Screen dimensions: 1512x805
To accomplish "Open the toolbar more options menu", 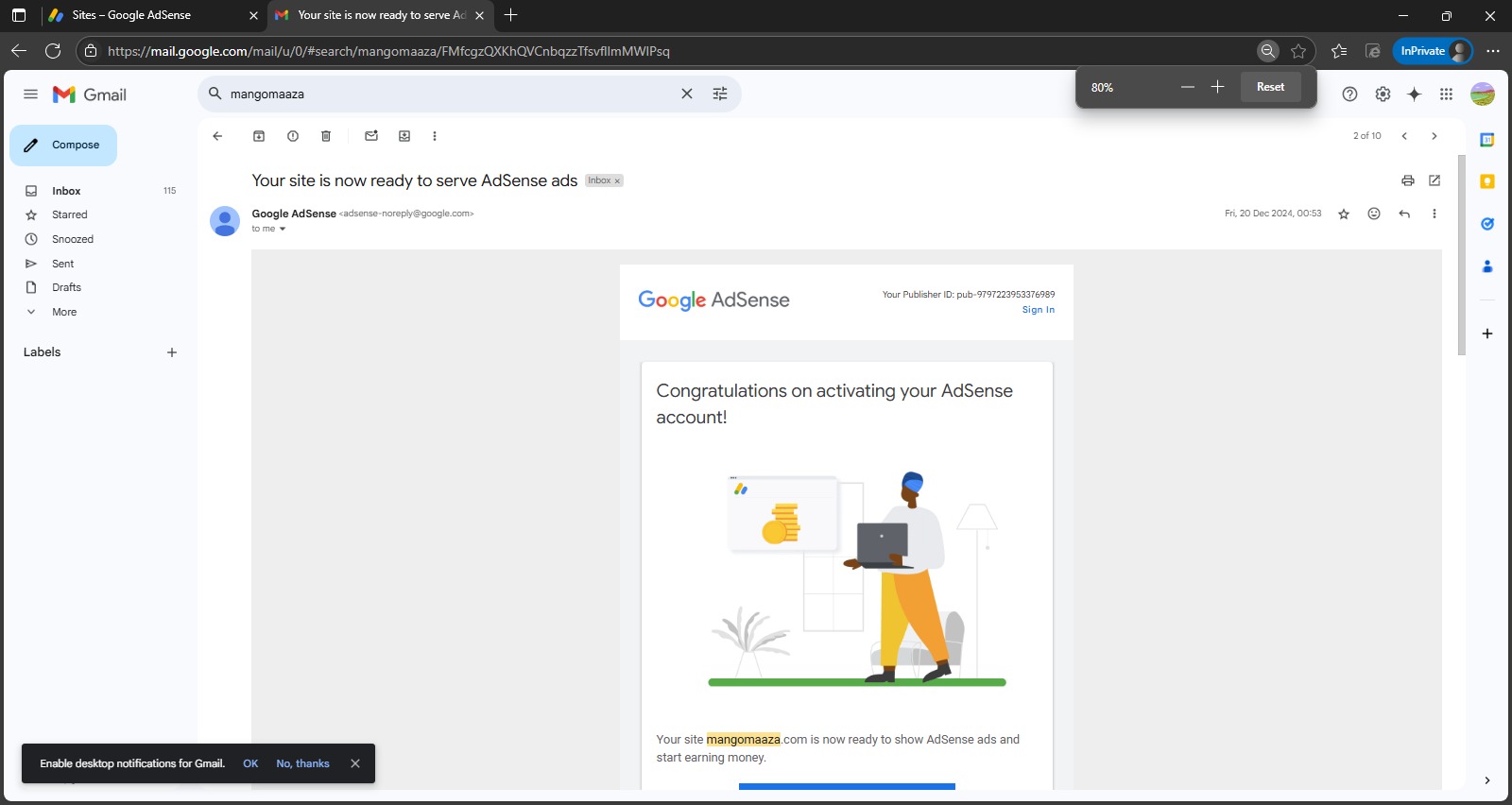I will pyautogui.click(x=435, y=136).
